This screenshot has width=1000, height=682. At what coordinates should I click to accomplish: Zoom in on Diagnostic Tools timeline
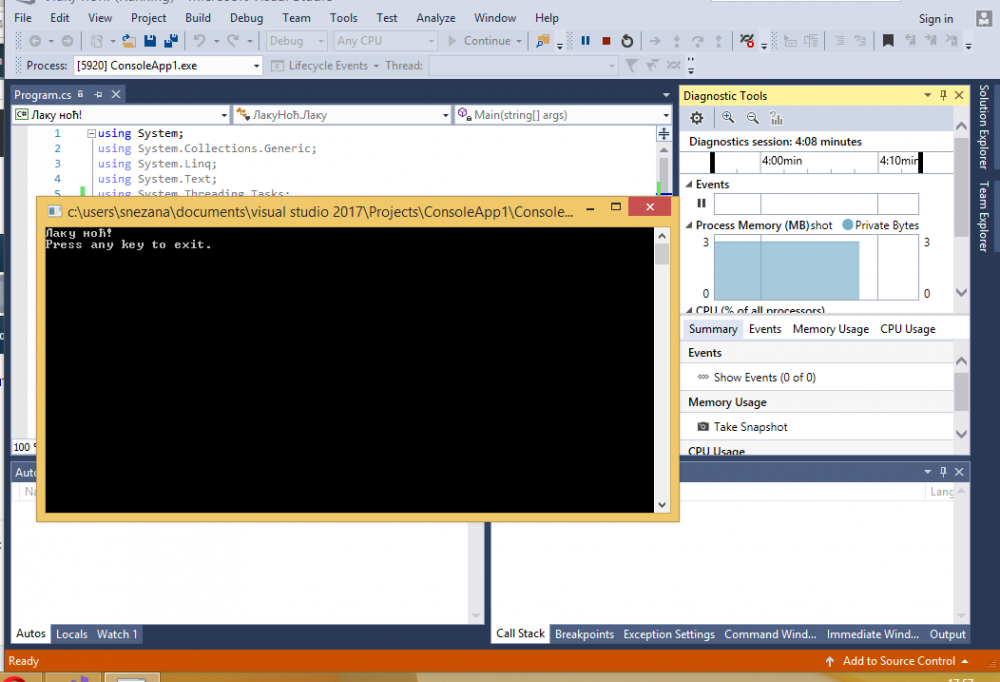pyautogui.click(x=728, y=117)
